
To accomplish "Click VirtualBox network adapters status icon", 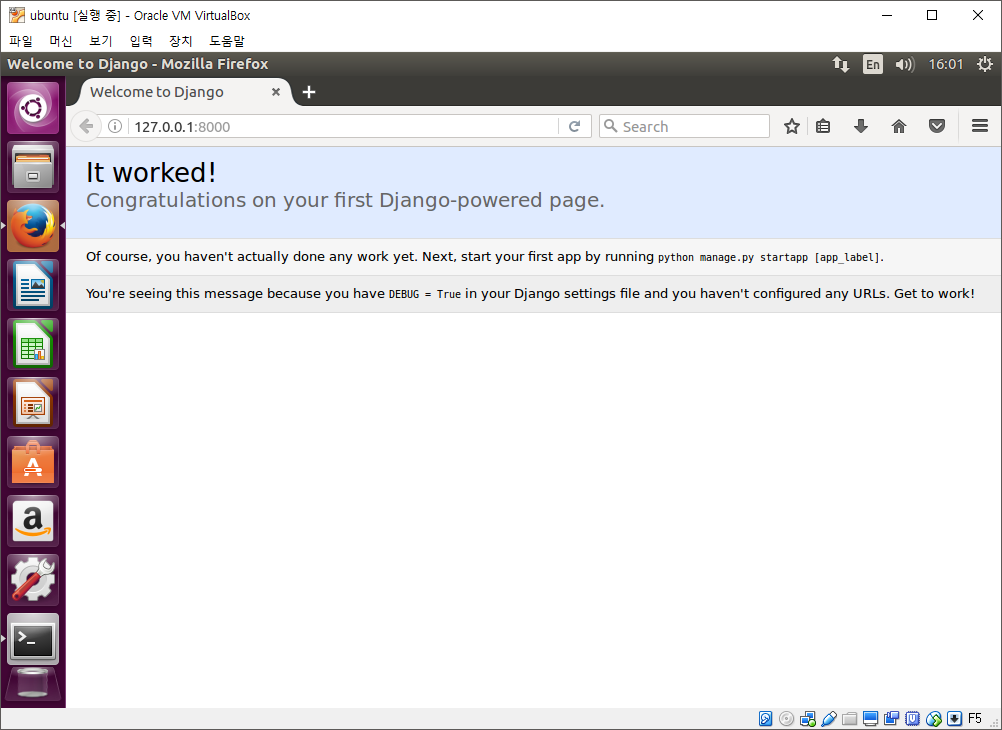I will point(808,719).
